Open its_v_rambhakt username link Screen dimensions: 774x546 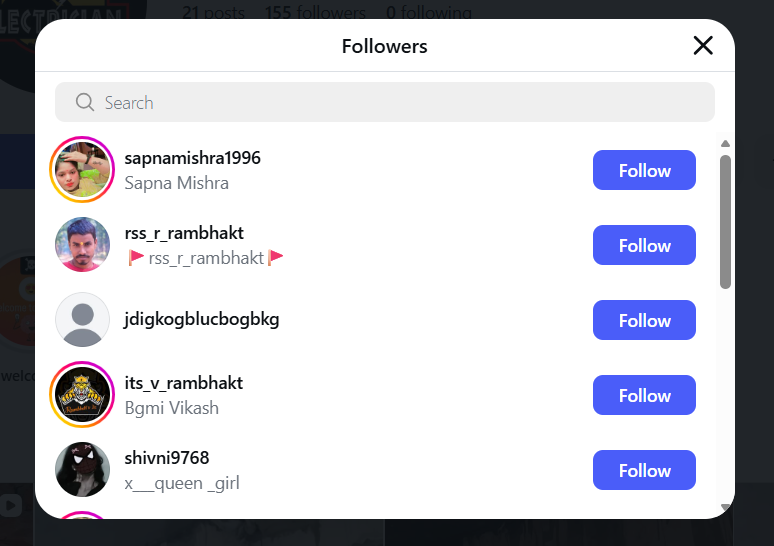[183, 383]
